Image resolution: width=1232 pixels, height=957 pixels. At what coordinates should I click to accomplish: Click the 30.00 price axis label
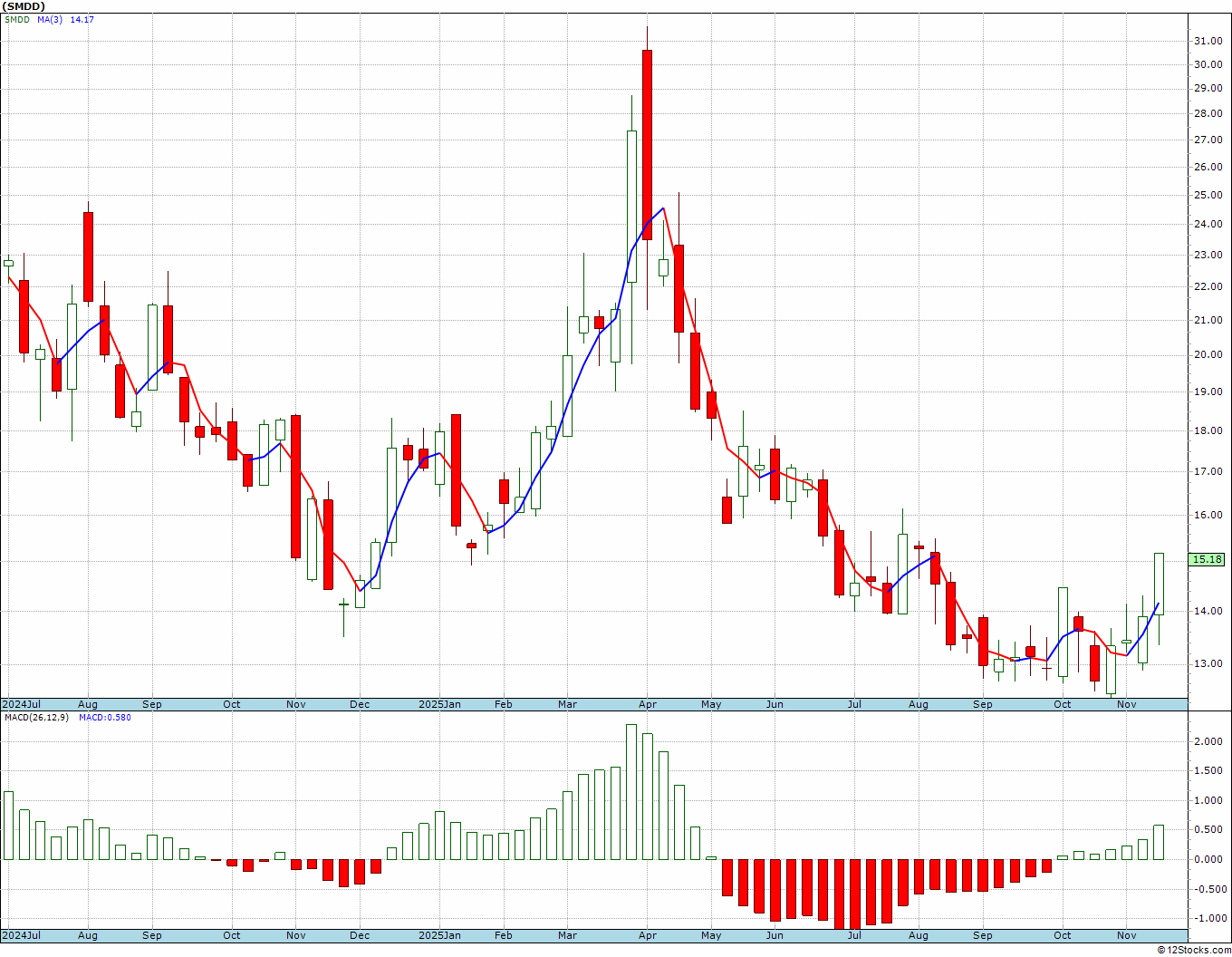[x=1208, y=64]
